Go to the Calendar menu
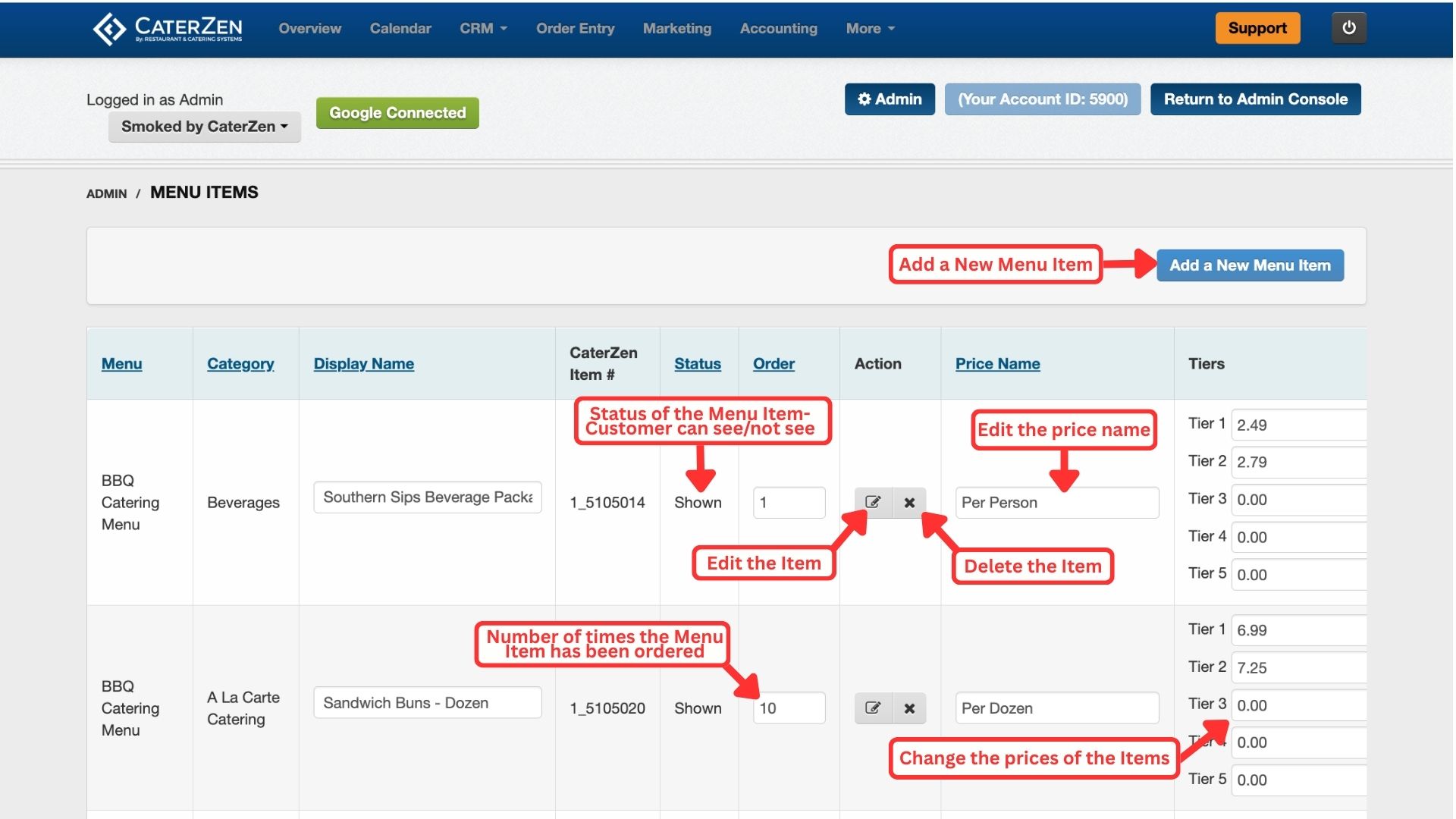 tap(400, 29)
